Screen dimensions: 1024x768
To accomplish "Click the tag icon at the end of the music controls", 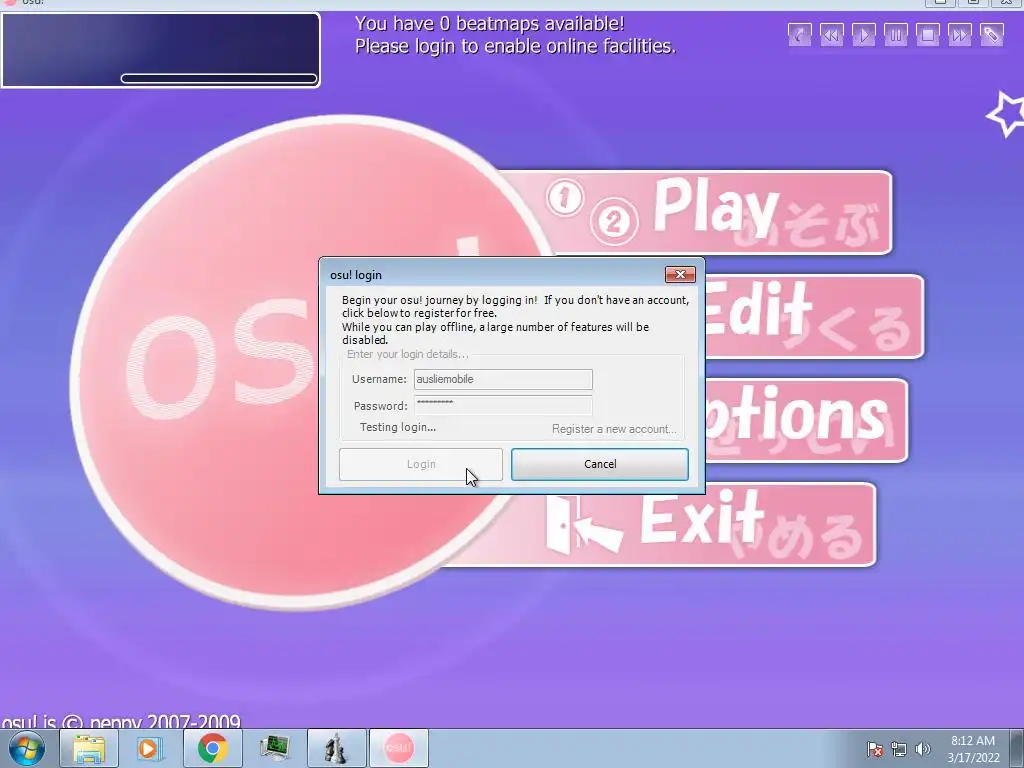I will pos(991,35).
